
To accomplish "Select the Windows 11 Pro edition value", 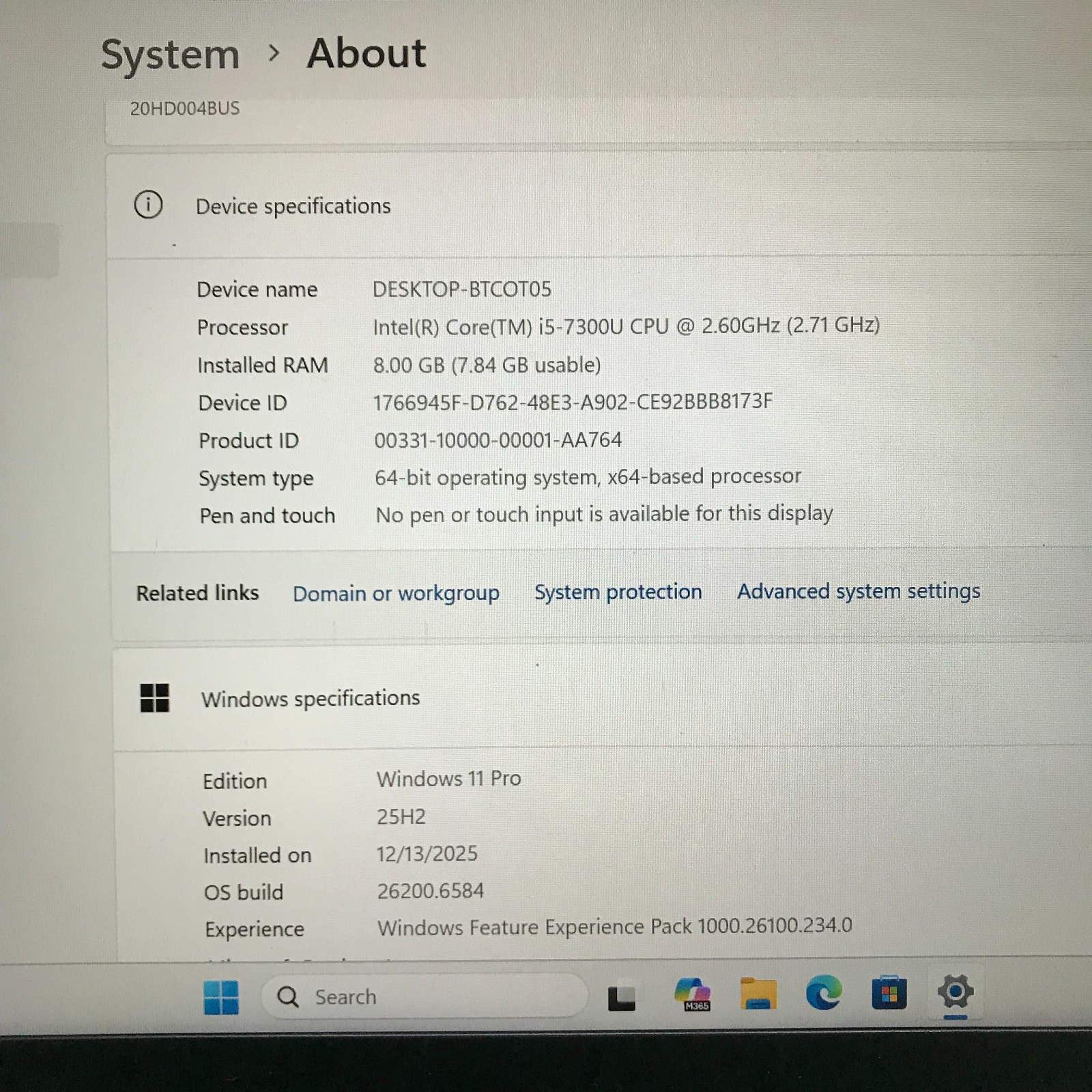I will [448, 779].
